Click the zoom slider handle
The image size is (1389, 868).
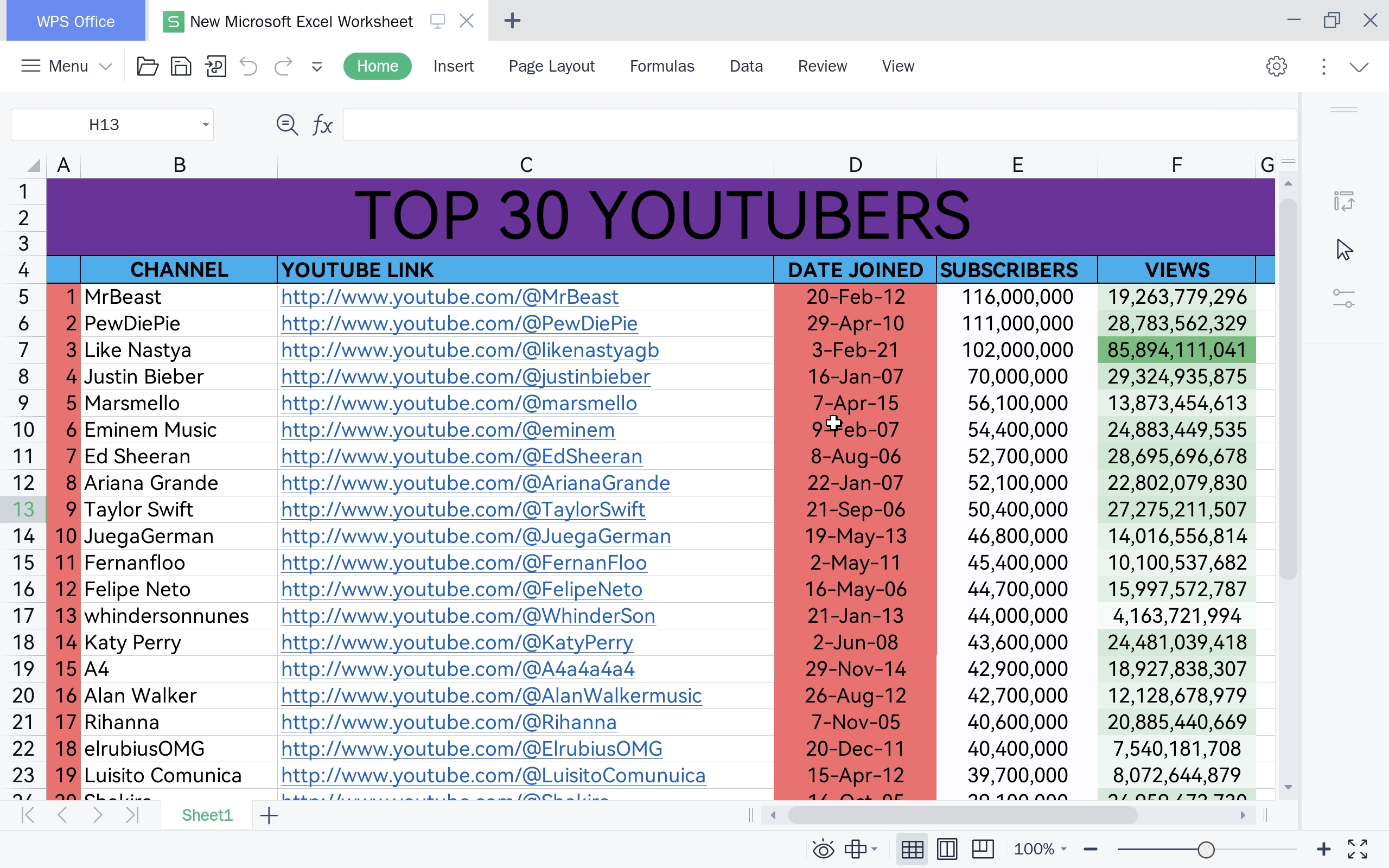click(x=1206, y=848)
